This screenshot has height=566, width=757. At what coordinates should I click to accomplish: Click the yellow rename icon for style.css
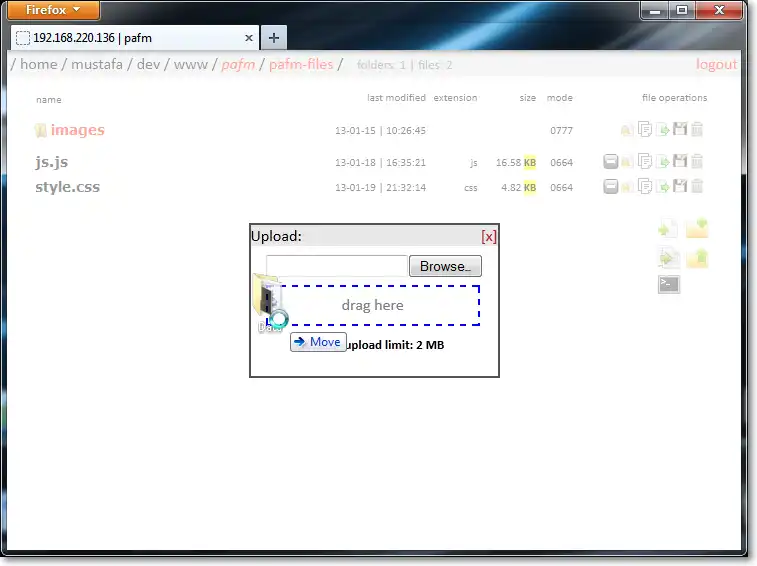click(x=627, y=187)
